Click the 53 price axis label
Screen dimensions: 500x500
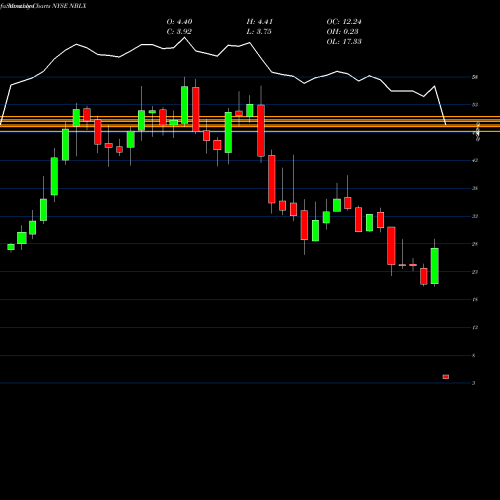[x=475, y=105]
